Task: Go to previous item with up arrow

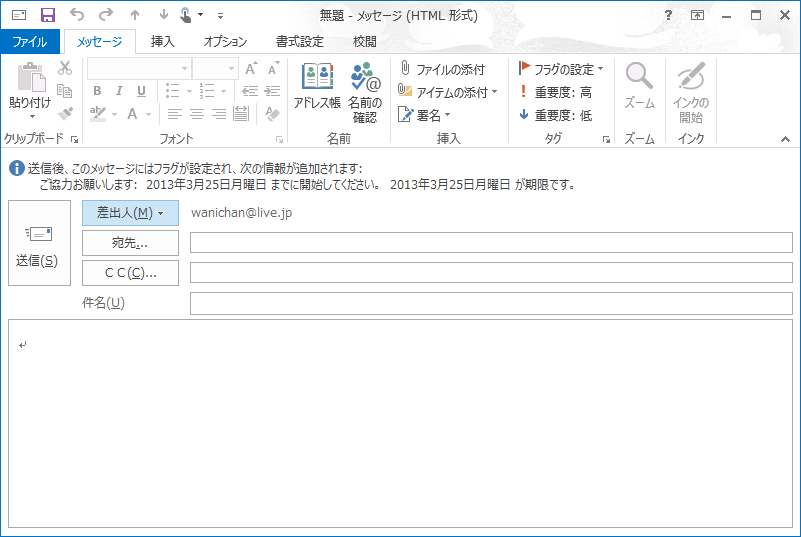Action: coord(135,15)
